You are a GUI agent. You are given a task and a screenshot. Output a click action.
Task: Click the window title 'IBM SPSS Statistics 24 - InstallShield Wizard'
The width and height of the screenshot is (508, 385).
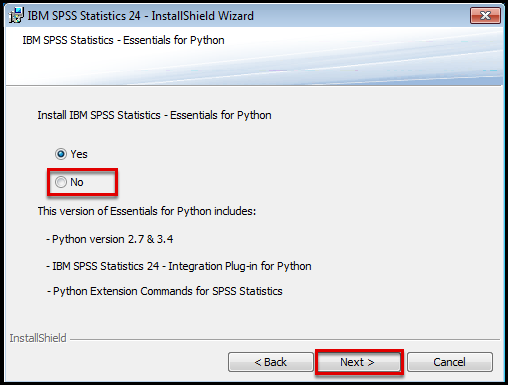(x=140, y=16)
